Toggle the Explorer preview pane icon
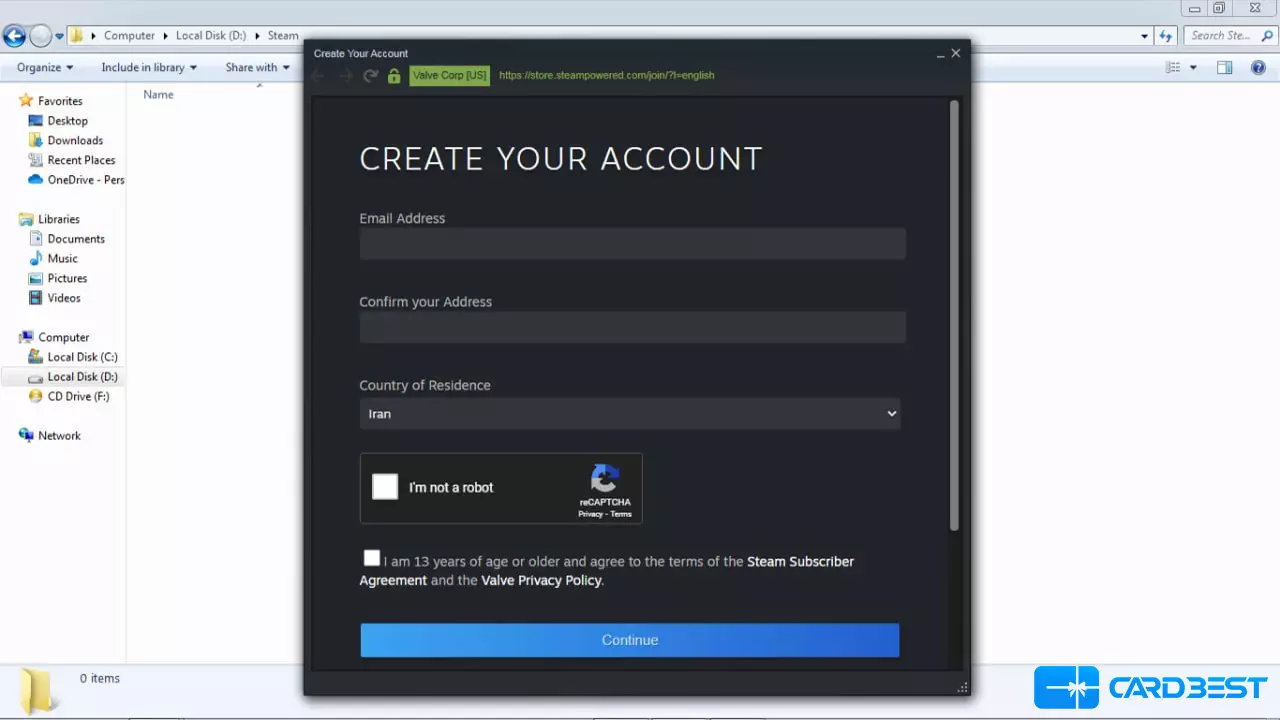The width and height of the screenshot is (1280, 720). 1224,68
